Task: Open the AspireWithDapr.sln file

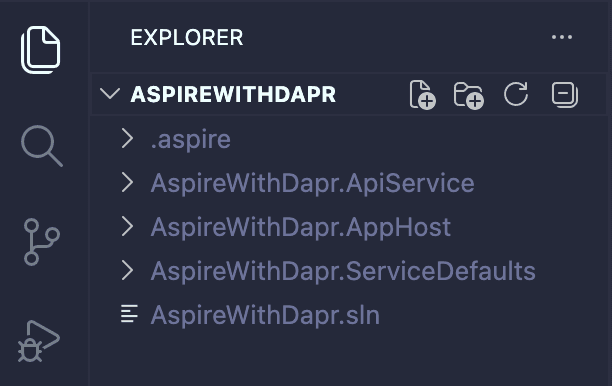Action: coord(265,315)
